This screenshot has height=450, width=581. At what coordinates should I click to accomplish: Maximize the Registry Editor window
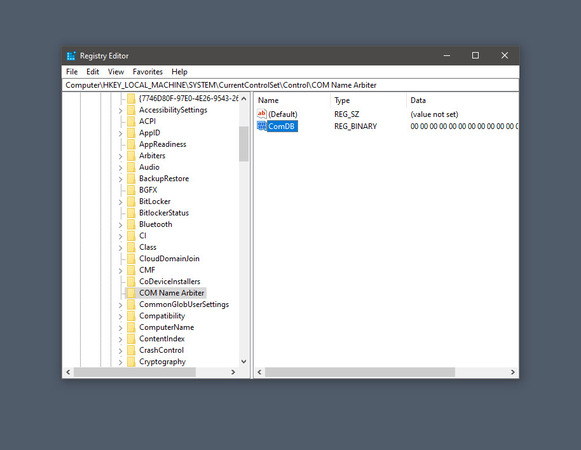[x=475, y=55]
